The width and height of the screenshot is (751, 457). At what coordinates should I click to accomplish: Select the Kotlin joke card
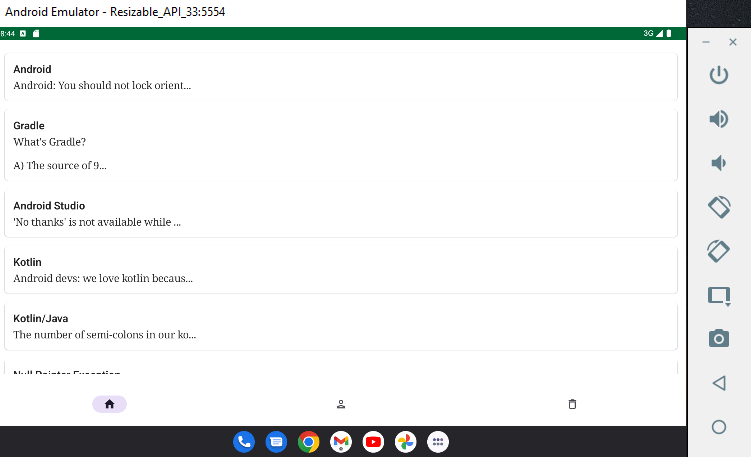[340, 270]
